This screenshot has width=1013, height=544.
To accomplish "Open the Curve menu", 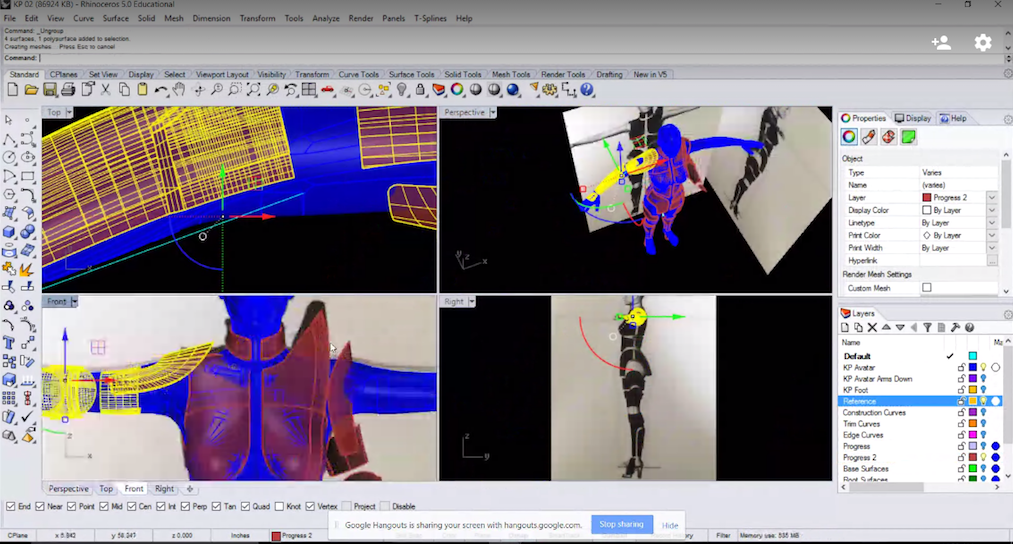I will [83, 18].
